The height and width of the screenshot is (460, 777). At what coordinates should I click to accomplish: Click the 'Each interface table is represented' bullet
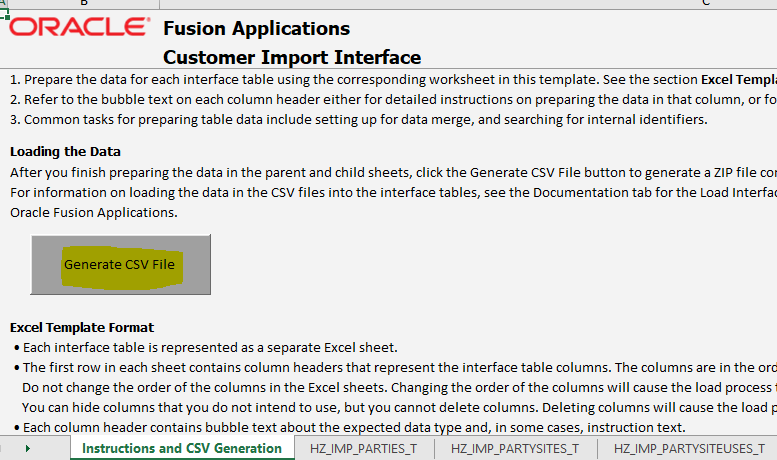click(206, 347)
